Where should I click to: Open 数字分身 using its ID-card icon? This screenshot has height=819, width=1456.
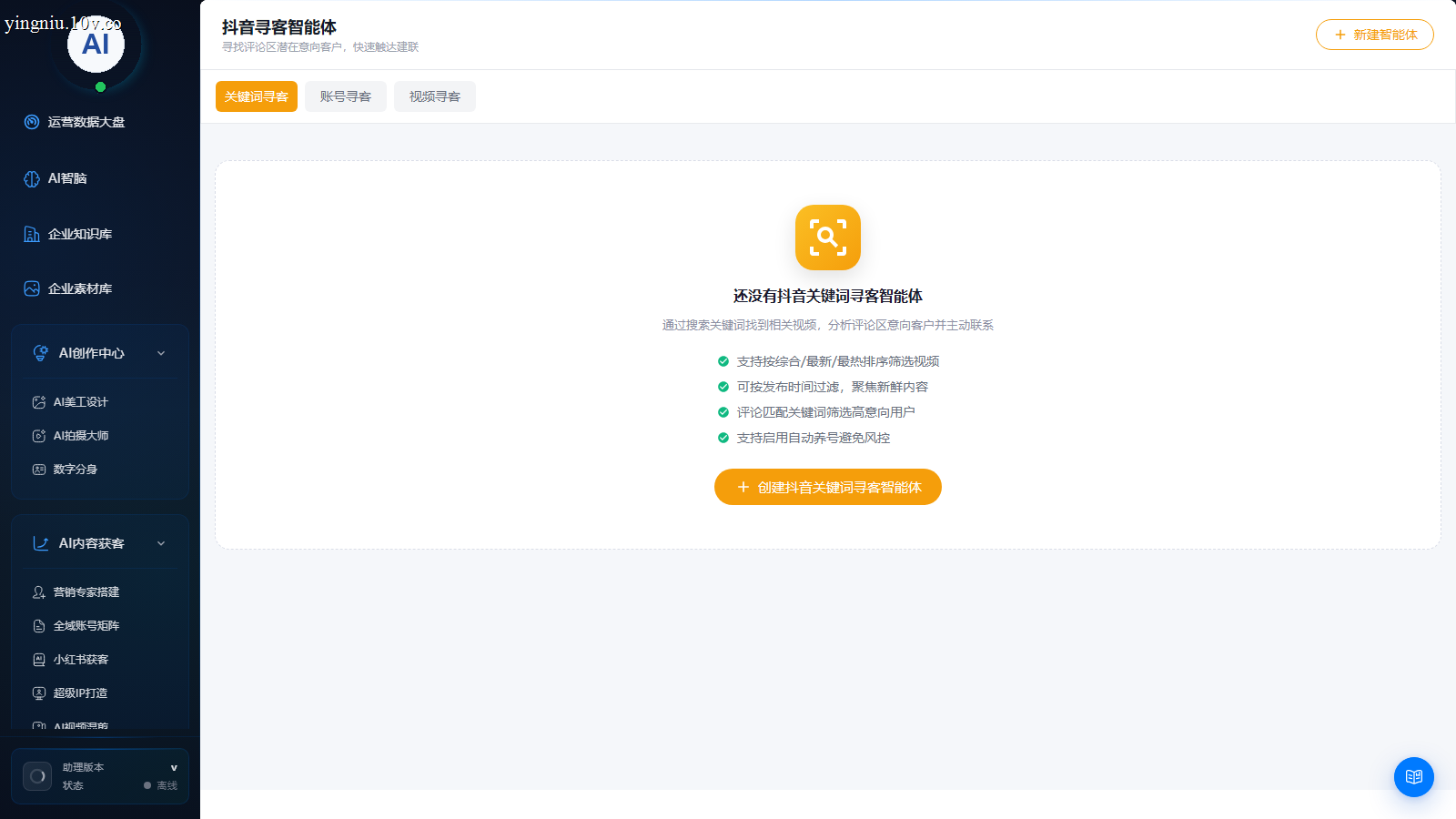point(39,470)
